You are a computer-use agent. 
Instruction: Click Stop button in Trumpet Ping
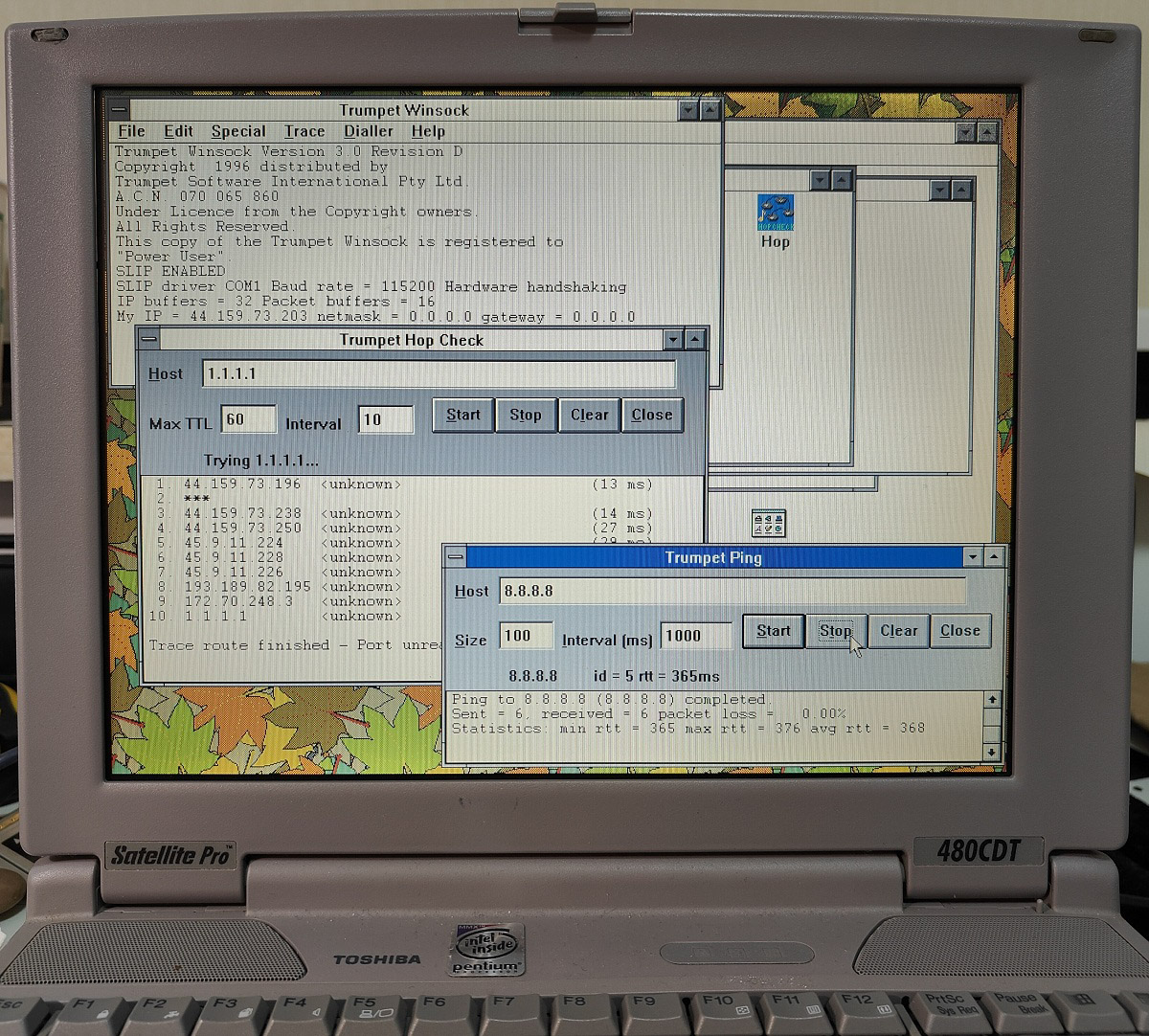(836, 631)
